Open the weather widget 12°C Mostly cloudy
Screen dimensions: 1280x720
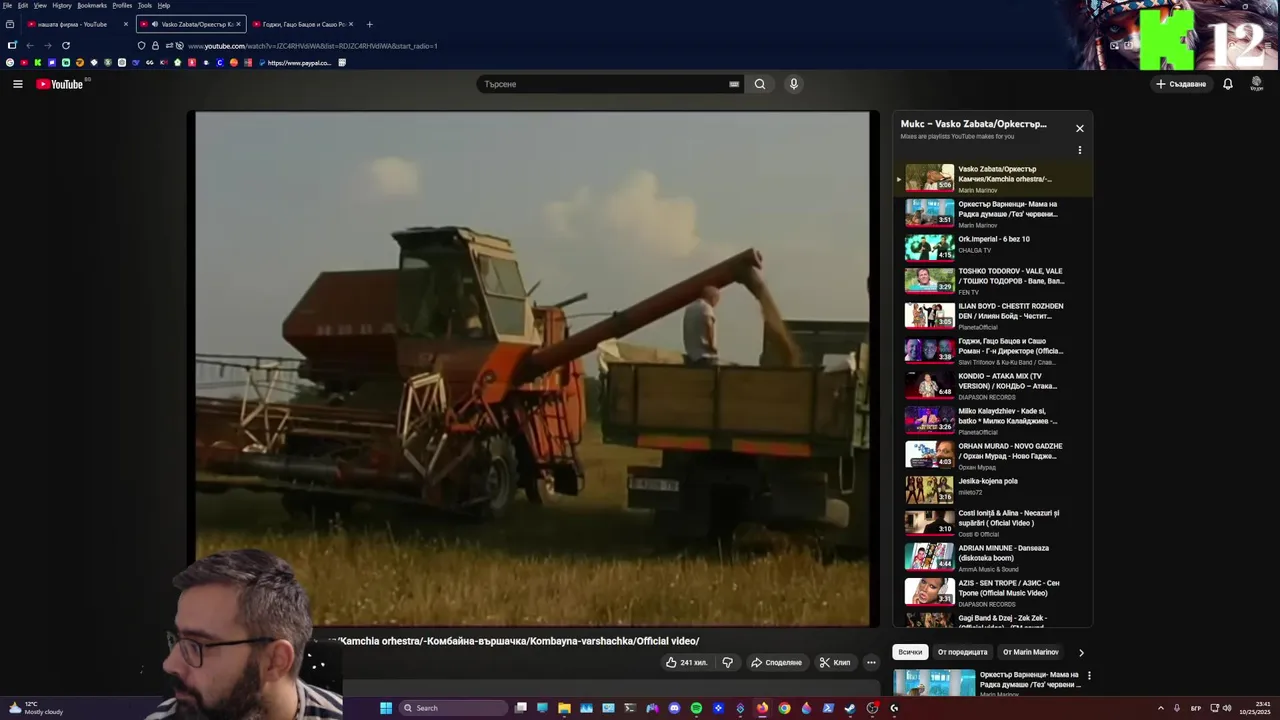37,708
